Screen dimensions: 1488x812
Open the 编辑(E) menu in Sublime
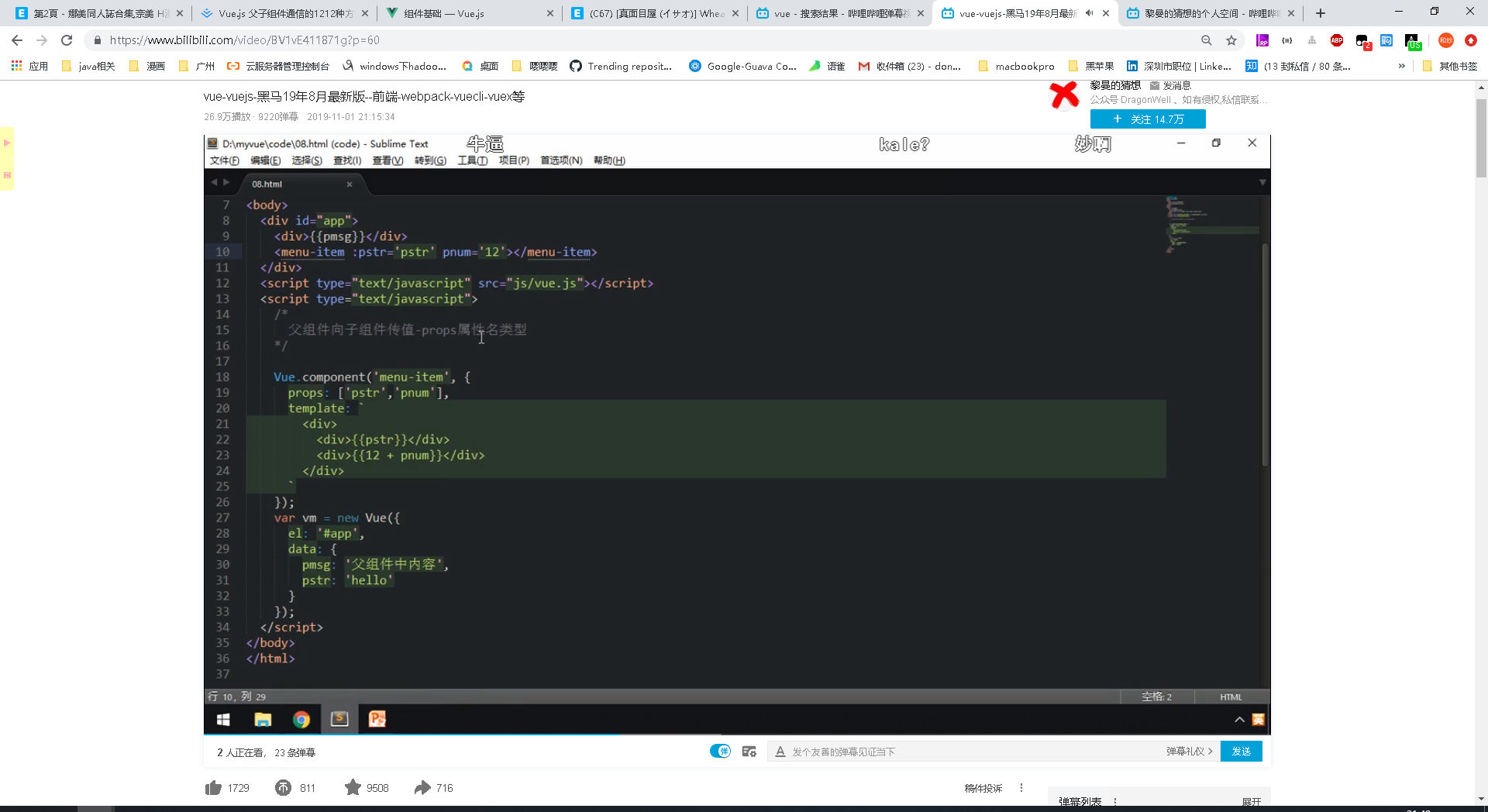click(x=265, y=160)
